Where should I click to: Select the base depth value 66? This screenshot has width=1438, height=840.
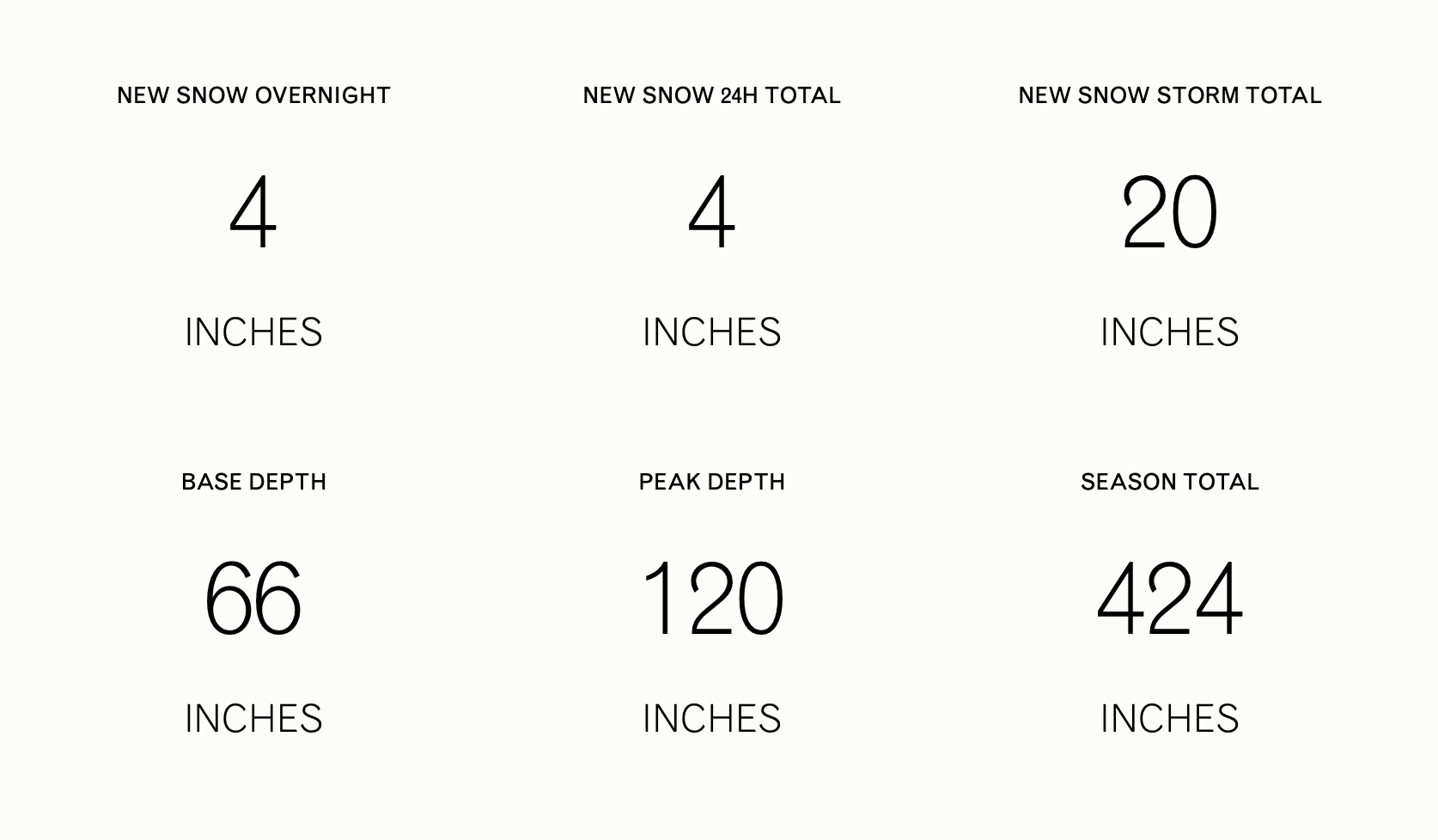[x=253, y=599]
